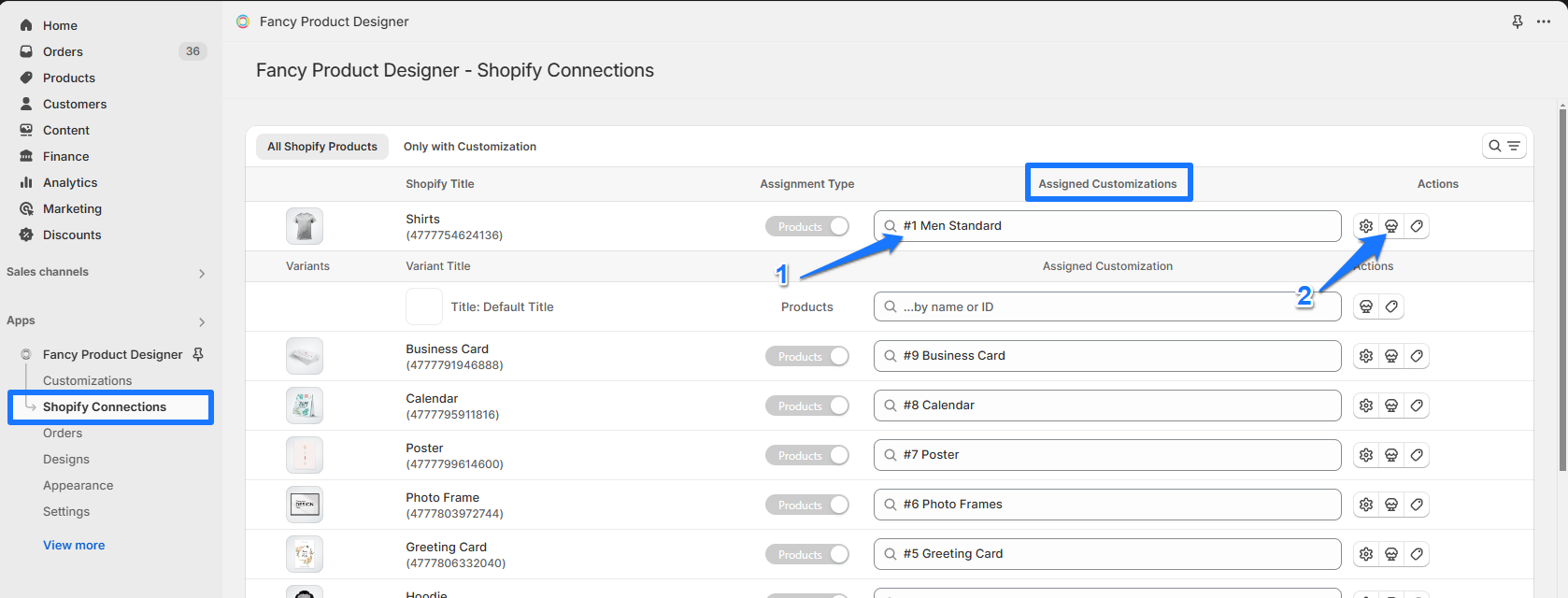Open Designs in app submenu
The height and width of the screenshot is (598, 1568).
66,459
